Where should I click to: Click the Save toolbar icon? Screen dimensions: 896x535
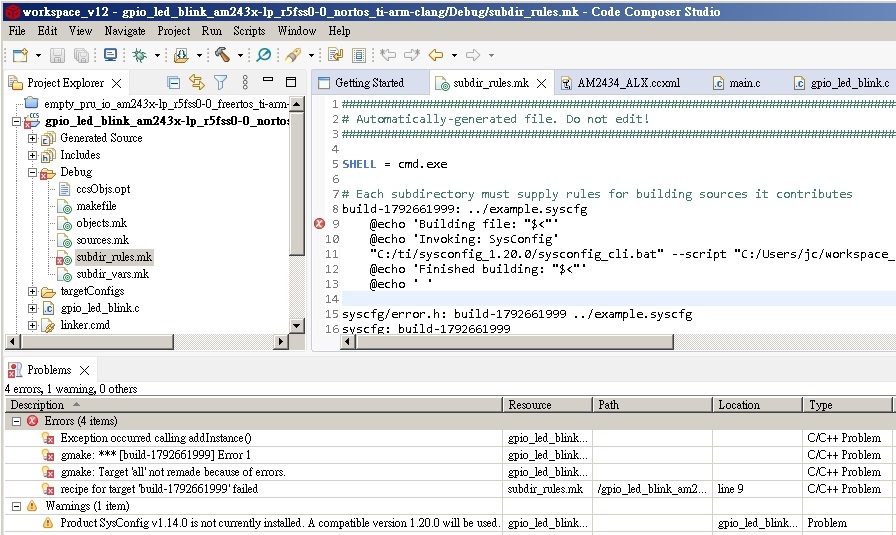pyautogui.click(x=57, y=55)
